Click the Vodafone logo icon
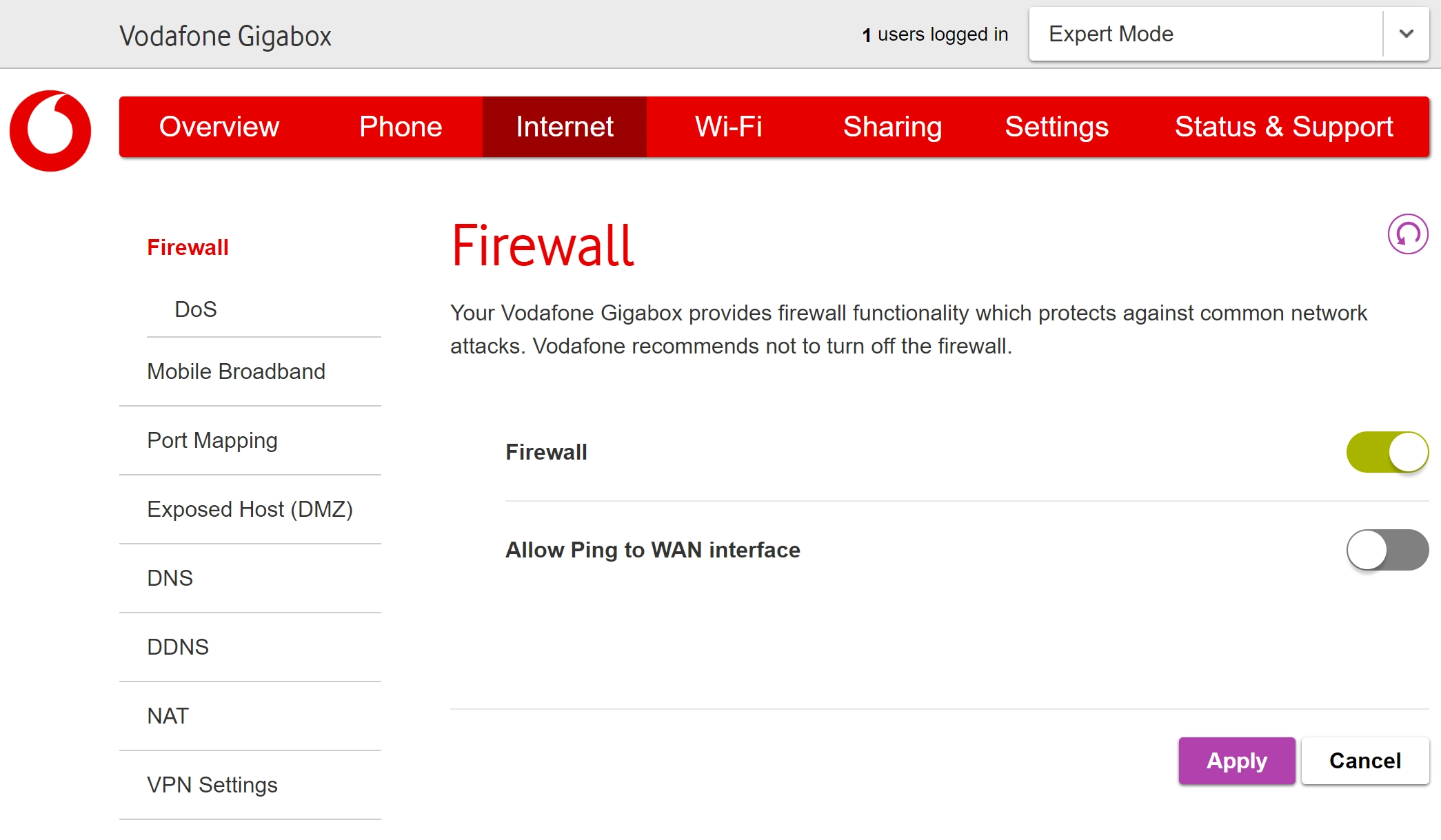 coord(50,131)
